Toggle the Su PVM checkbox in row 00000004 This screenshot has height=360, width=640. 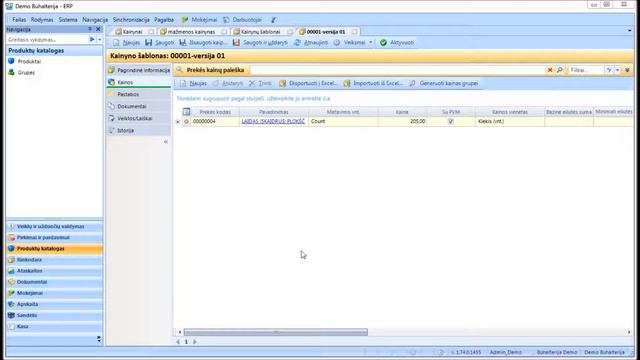pos(451,121)
